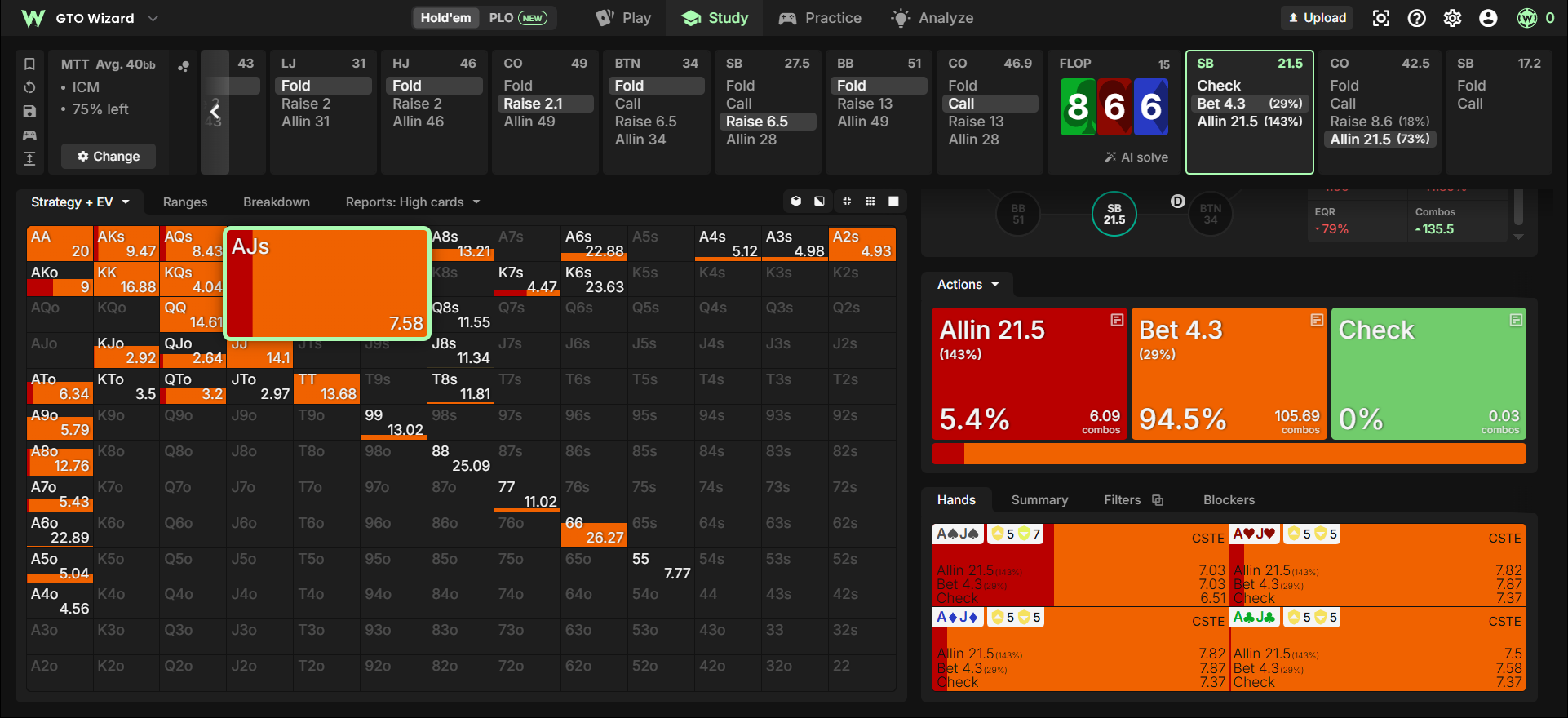Image resolution: width=1568 pixels, height=718 pixels.
Task: Select the AA cell in the hand matrix
Action: click(60, 244)
